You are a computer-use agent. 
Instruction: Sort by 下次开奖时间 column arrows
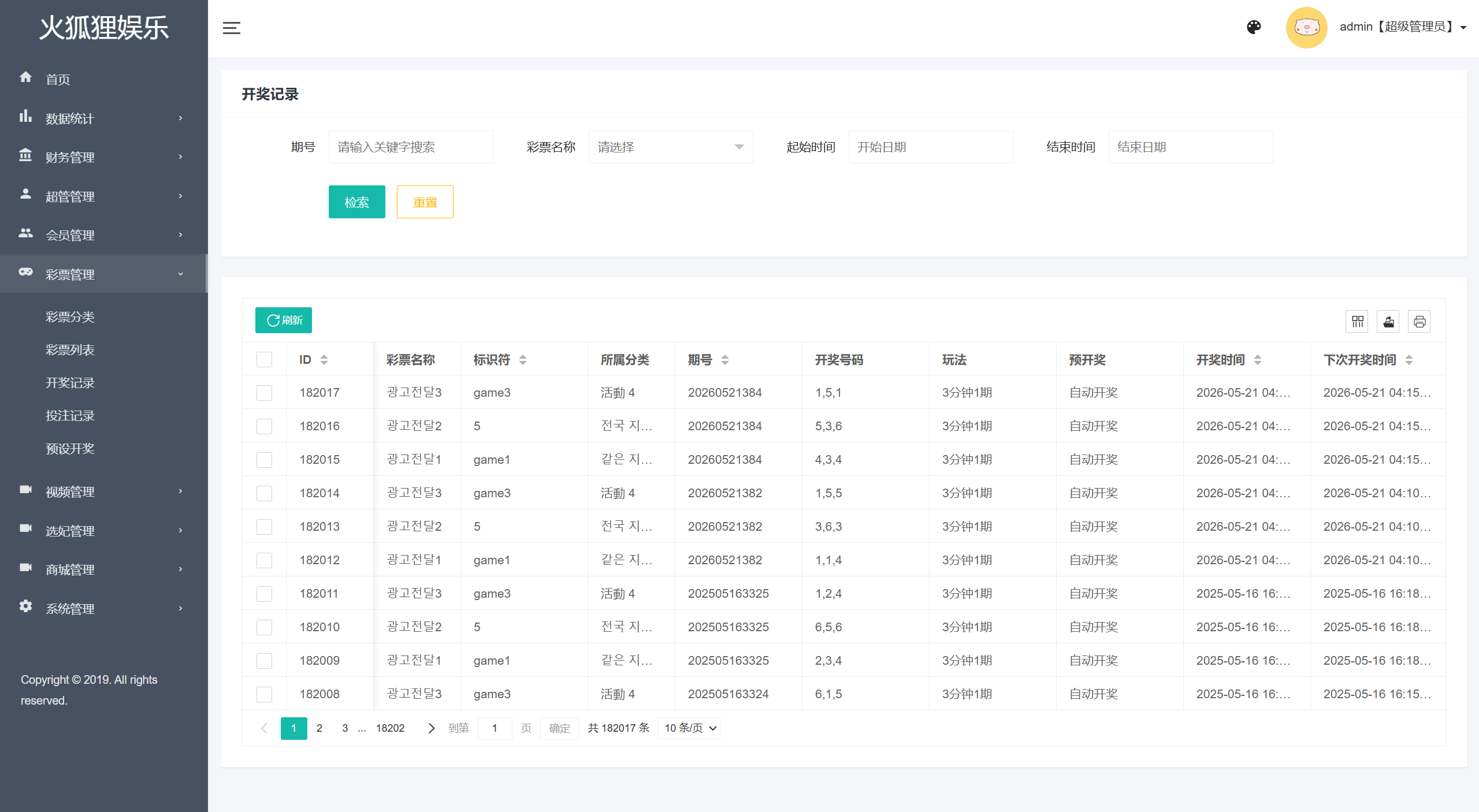tap(1409, 360)
